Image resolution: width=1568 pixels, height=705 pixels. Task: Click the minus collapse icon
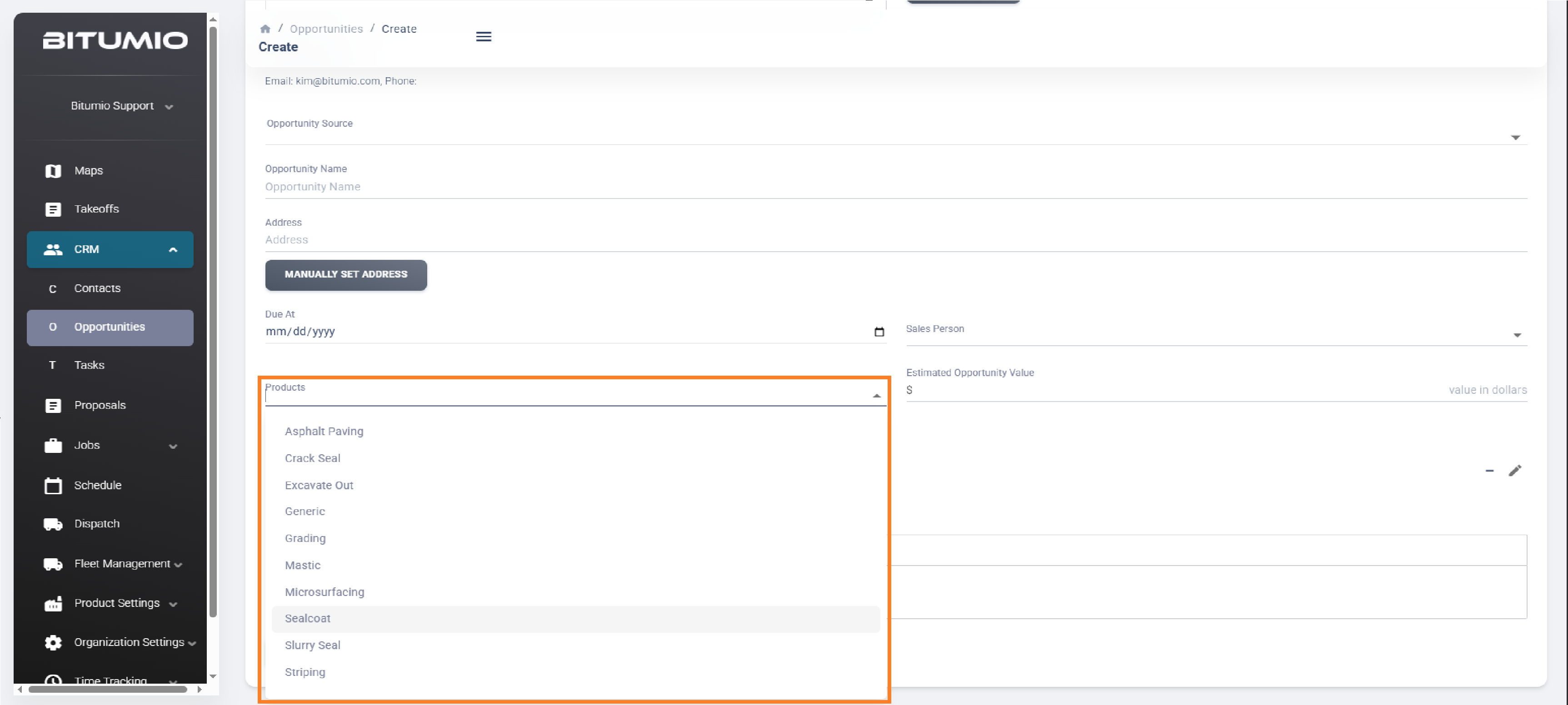click(1489, 470)
